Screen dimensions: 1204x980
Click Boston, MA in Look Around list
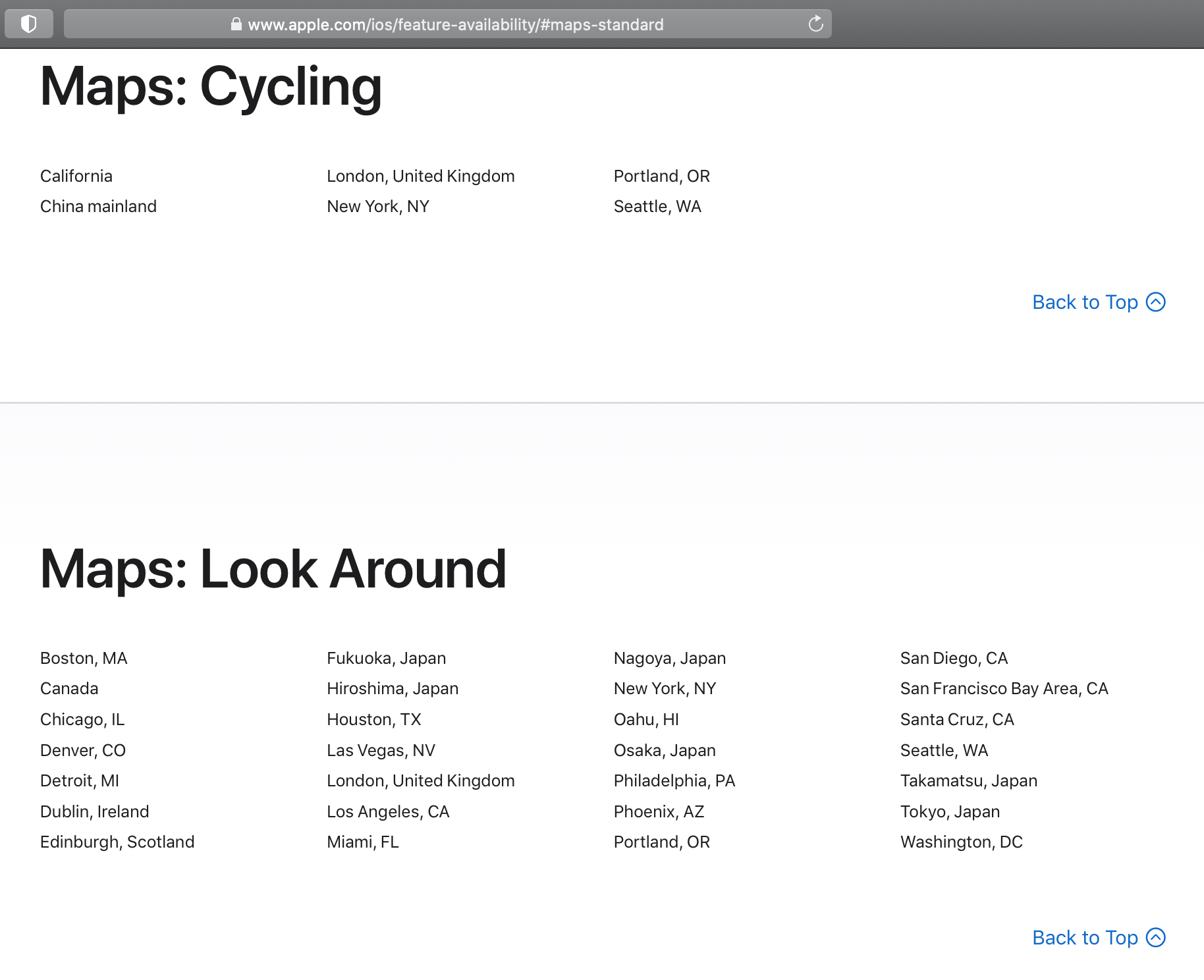[84, 659]
